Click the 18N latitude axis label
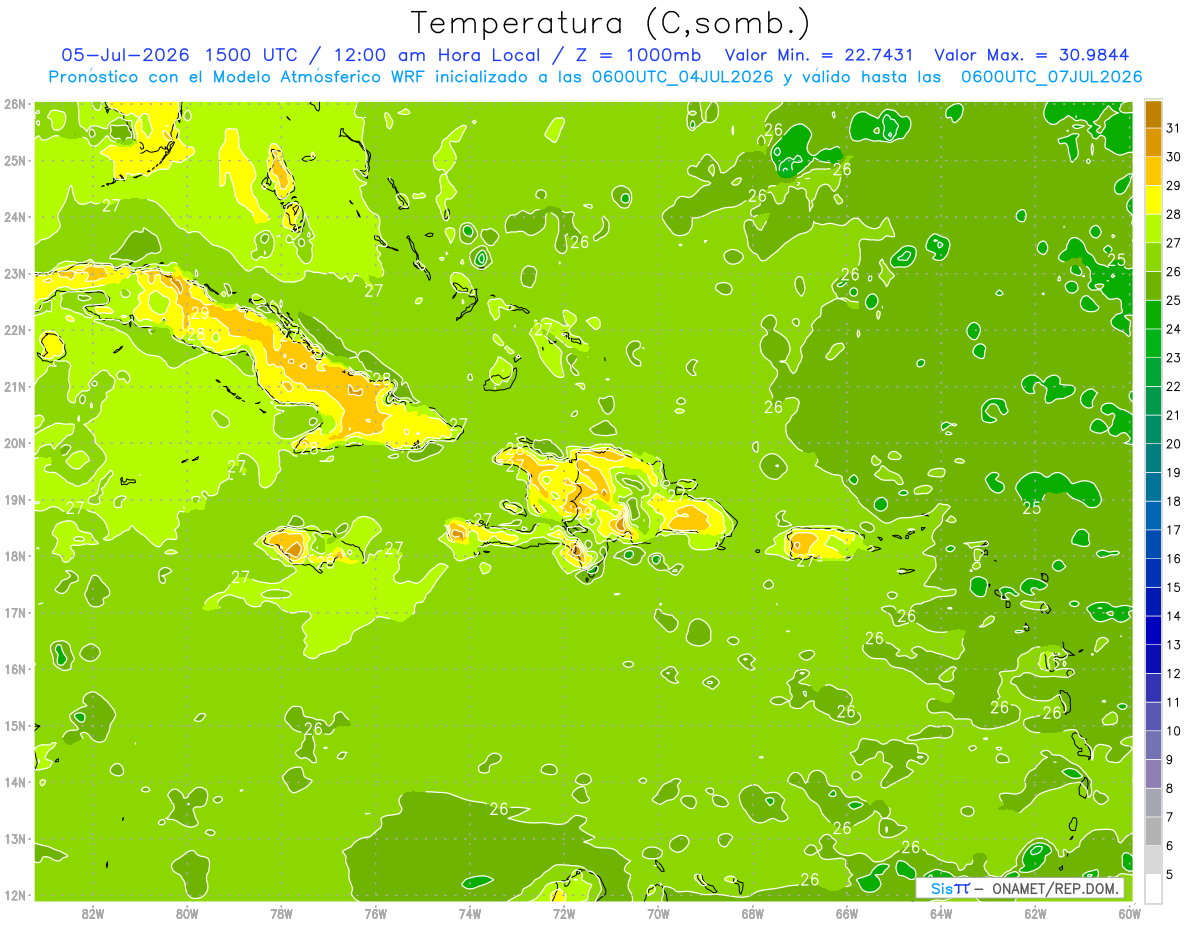This screenshot has height=927, width=1200. (15, 556)
